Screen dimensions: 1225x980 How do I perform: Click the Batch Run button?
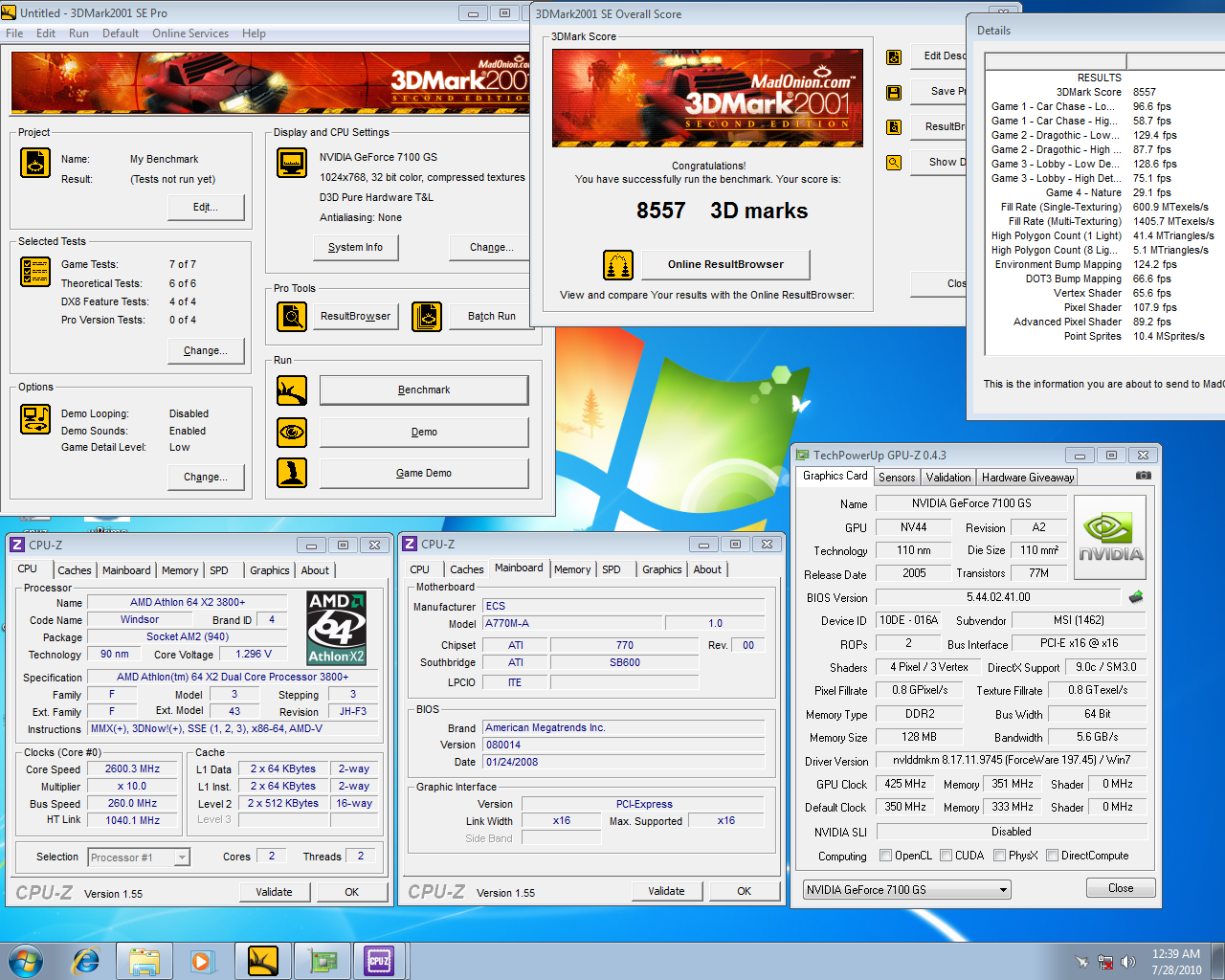pyautogui.click(x=491, y=316)
